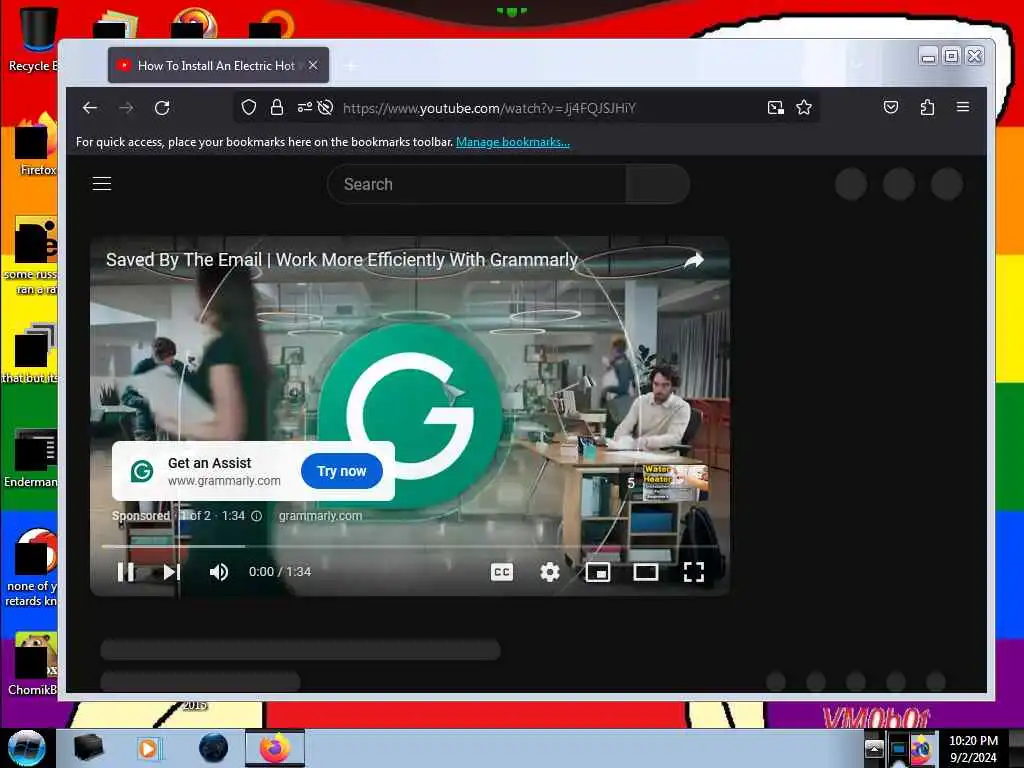This screenshot has width=1024, height=768.
Task: Open video settings gear
Action: tap(550, 572)
